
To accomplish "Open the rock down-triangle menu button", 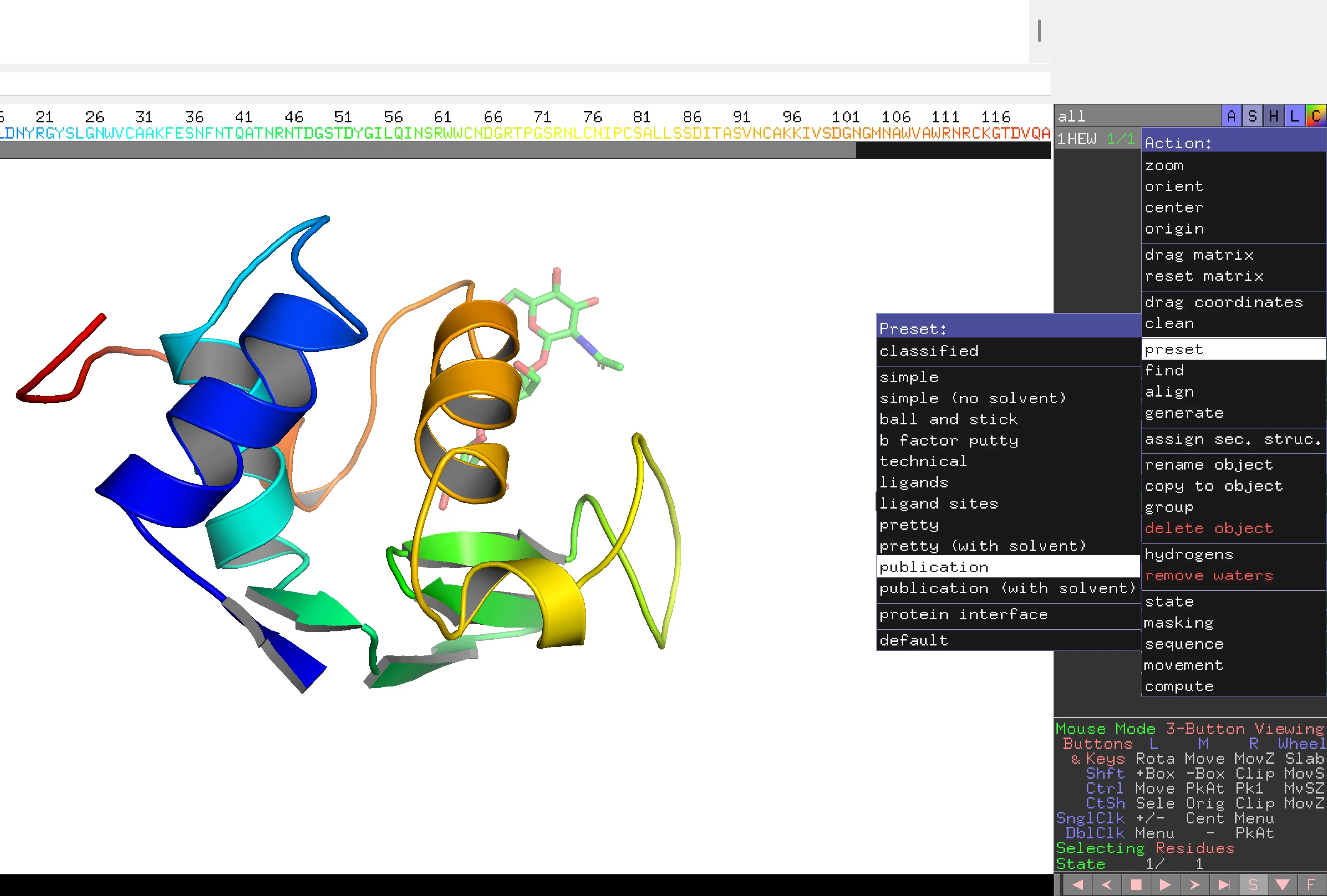I will [1283, 884].
